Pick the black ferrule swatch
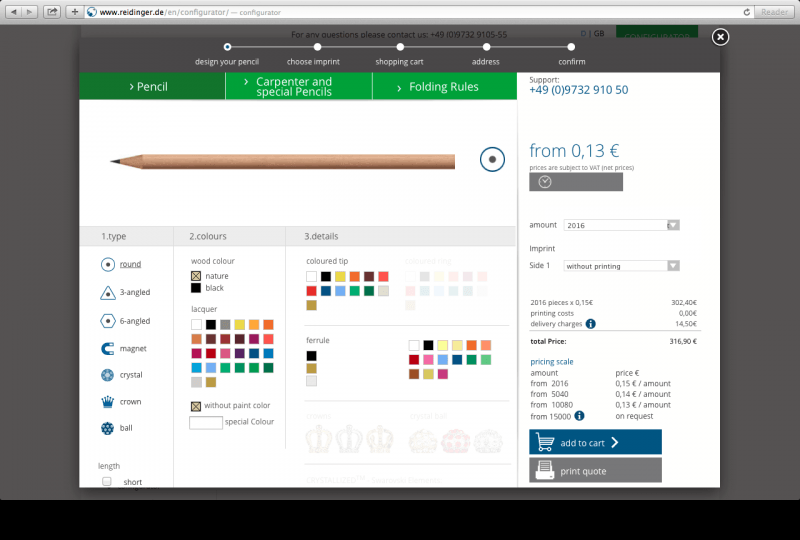The image size is (800, 540). tap(311, 356)
